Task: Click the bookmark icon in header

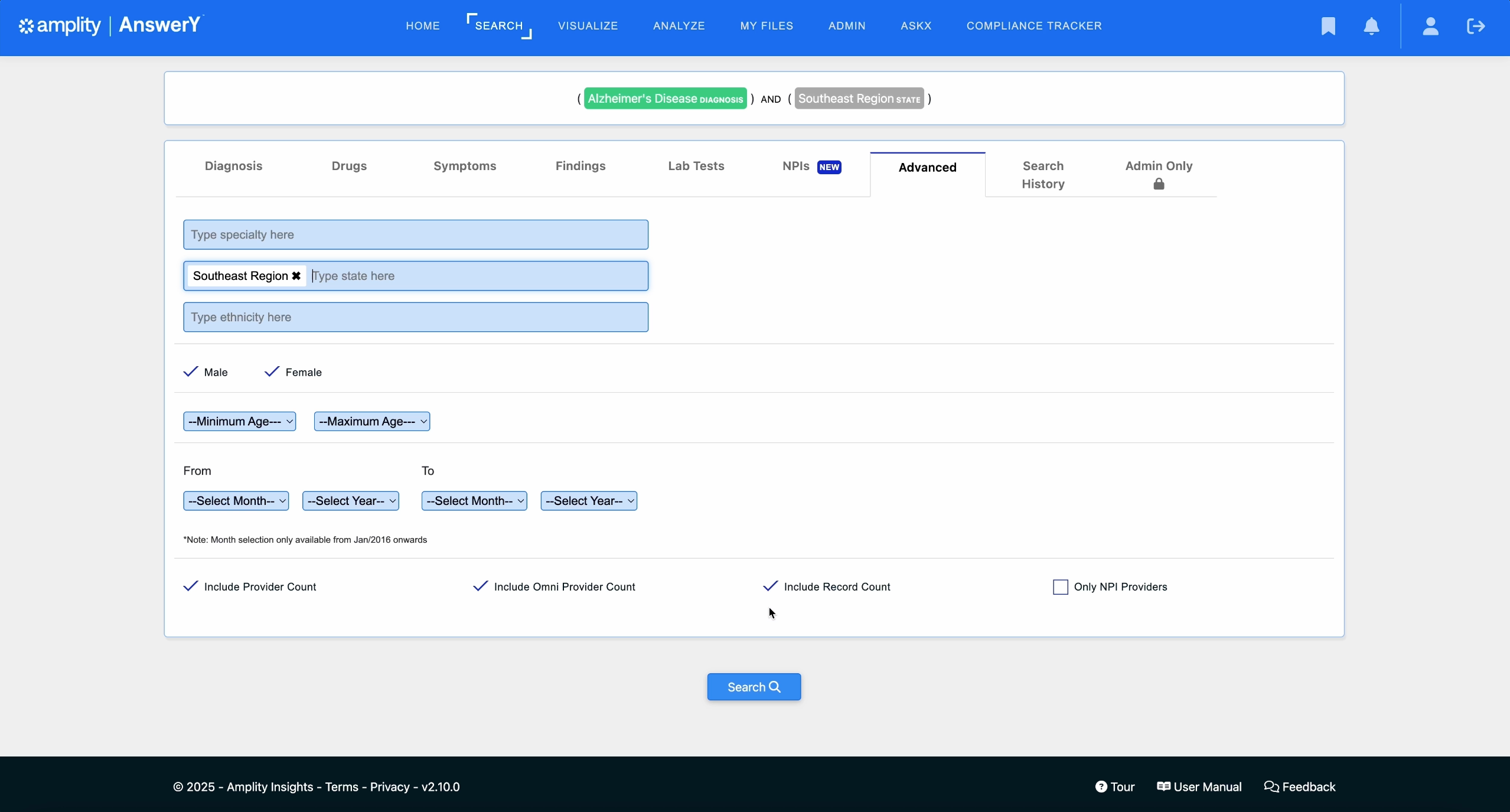Action: click(x=1328, y=26)
